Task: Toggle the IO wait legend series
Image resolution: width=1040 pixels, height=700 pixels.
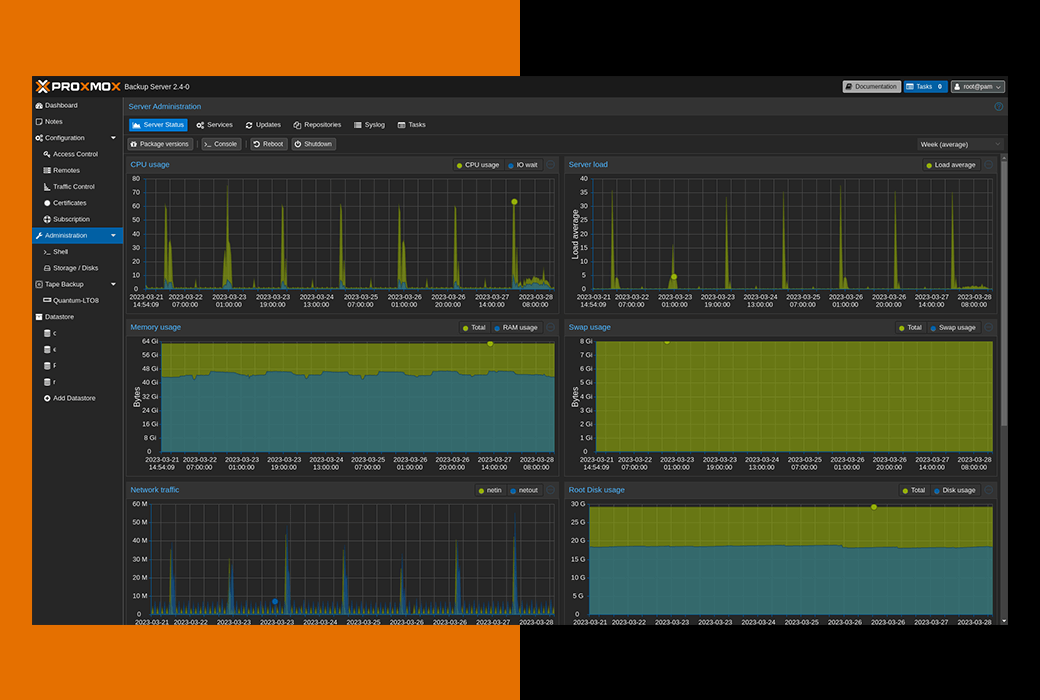Action: 521,165
